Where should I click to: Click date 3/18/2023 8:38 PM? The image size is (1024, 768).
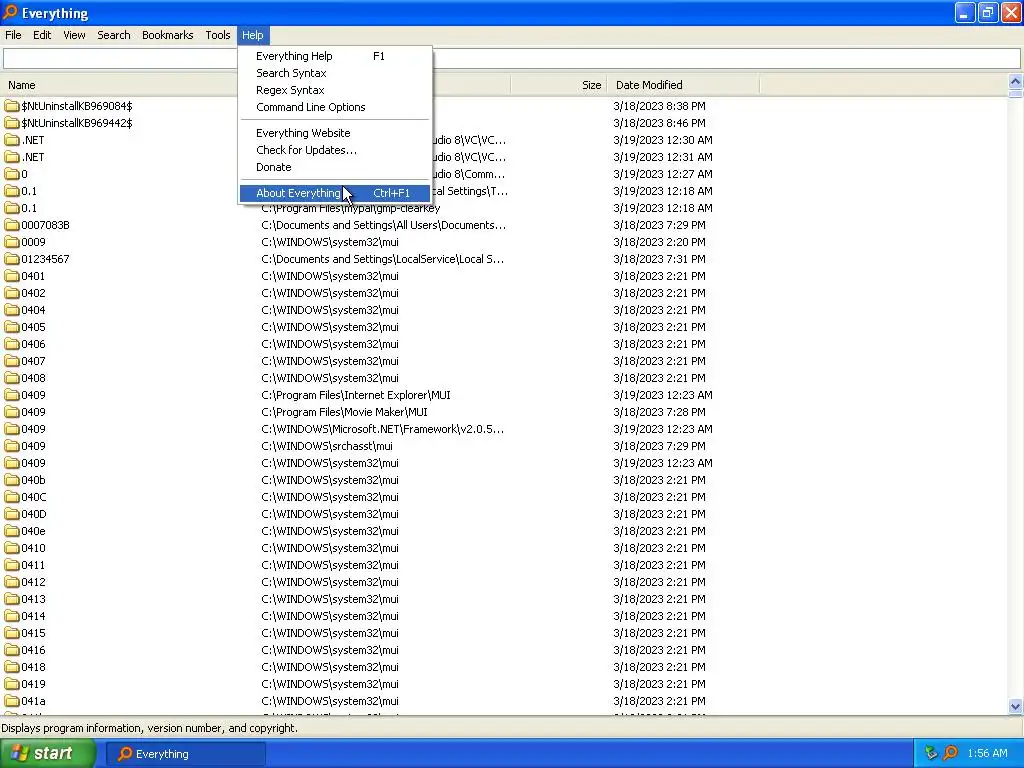click(x=659, y=106)
